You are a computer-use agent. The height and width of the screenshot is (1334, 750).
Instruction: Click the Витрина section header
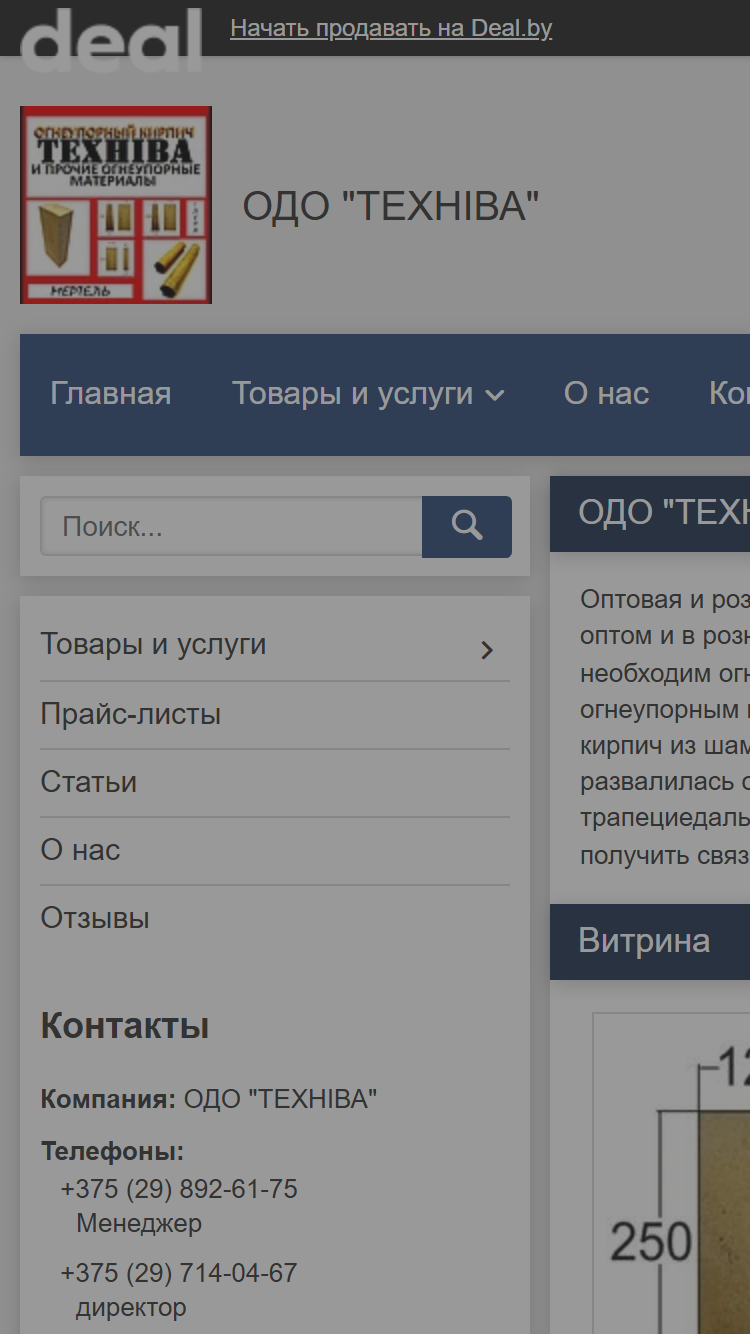pyautogui.click(x=650, y=942)
